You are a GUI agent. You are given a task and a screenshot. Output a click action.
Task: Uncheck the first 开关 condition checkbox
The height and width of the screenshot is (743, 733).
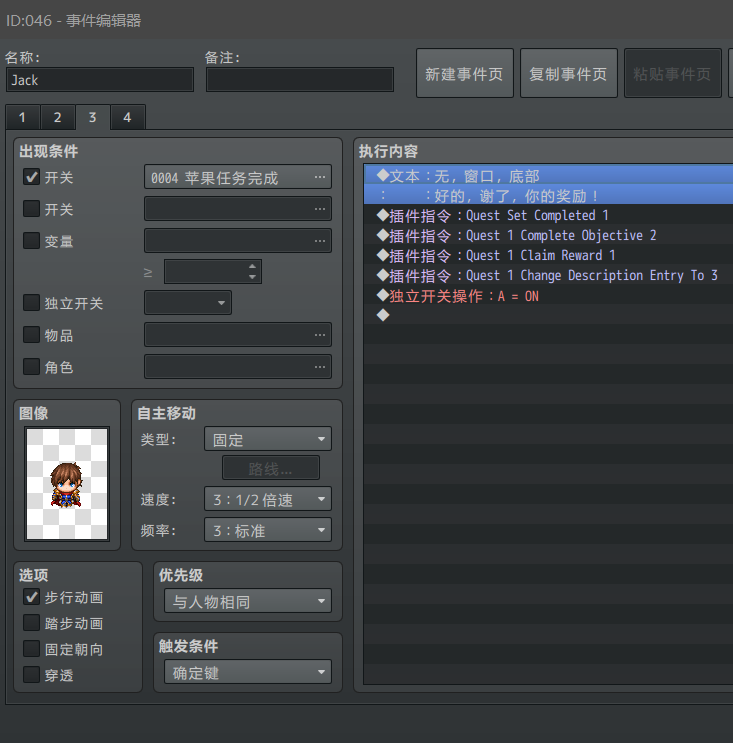pyautogui.click(x=32, y=177)
